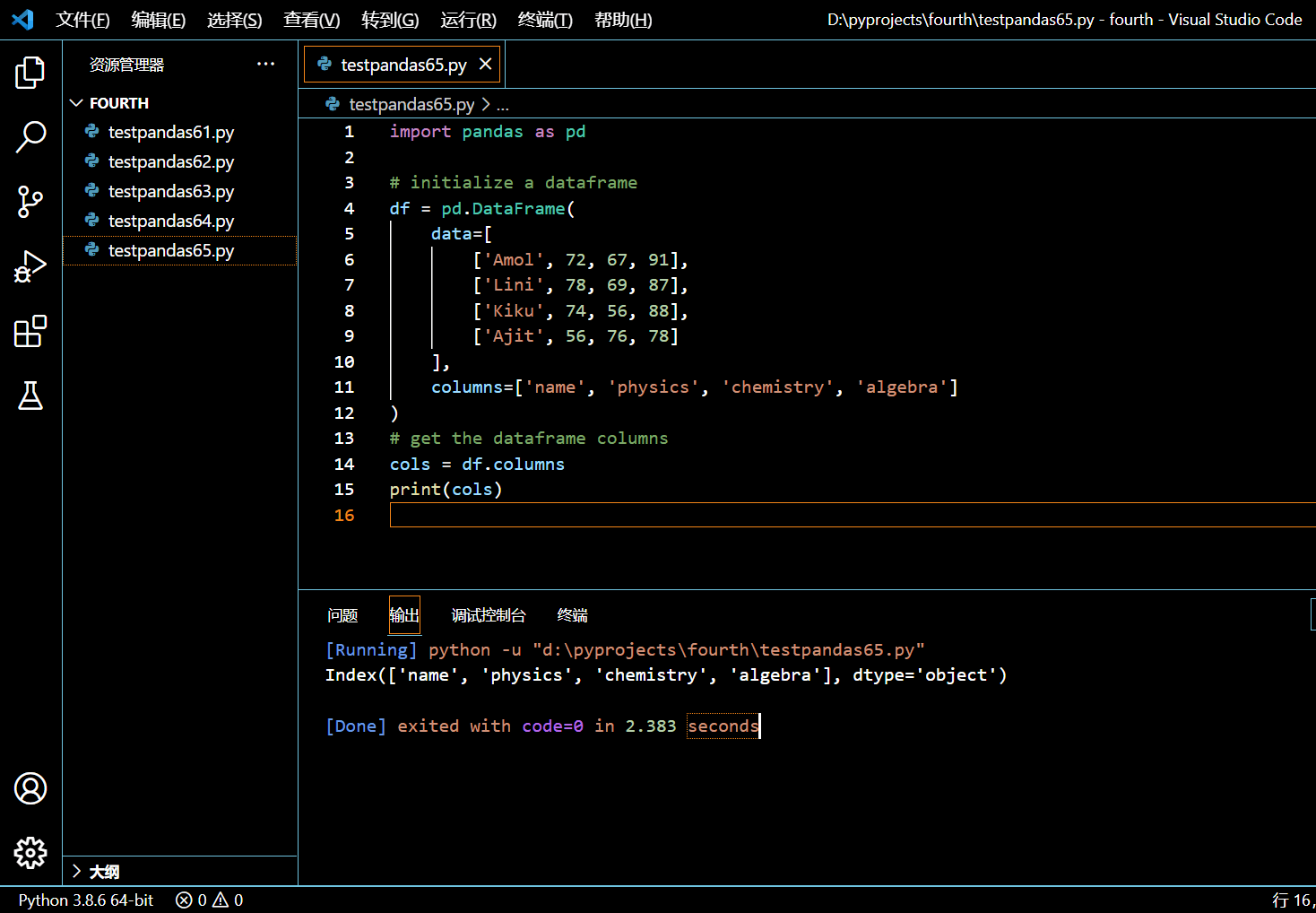Screen dimensions: 1316x913
Task: Click the VS Code logo icon
Action: tap(22, 19)
